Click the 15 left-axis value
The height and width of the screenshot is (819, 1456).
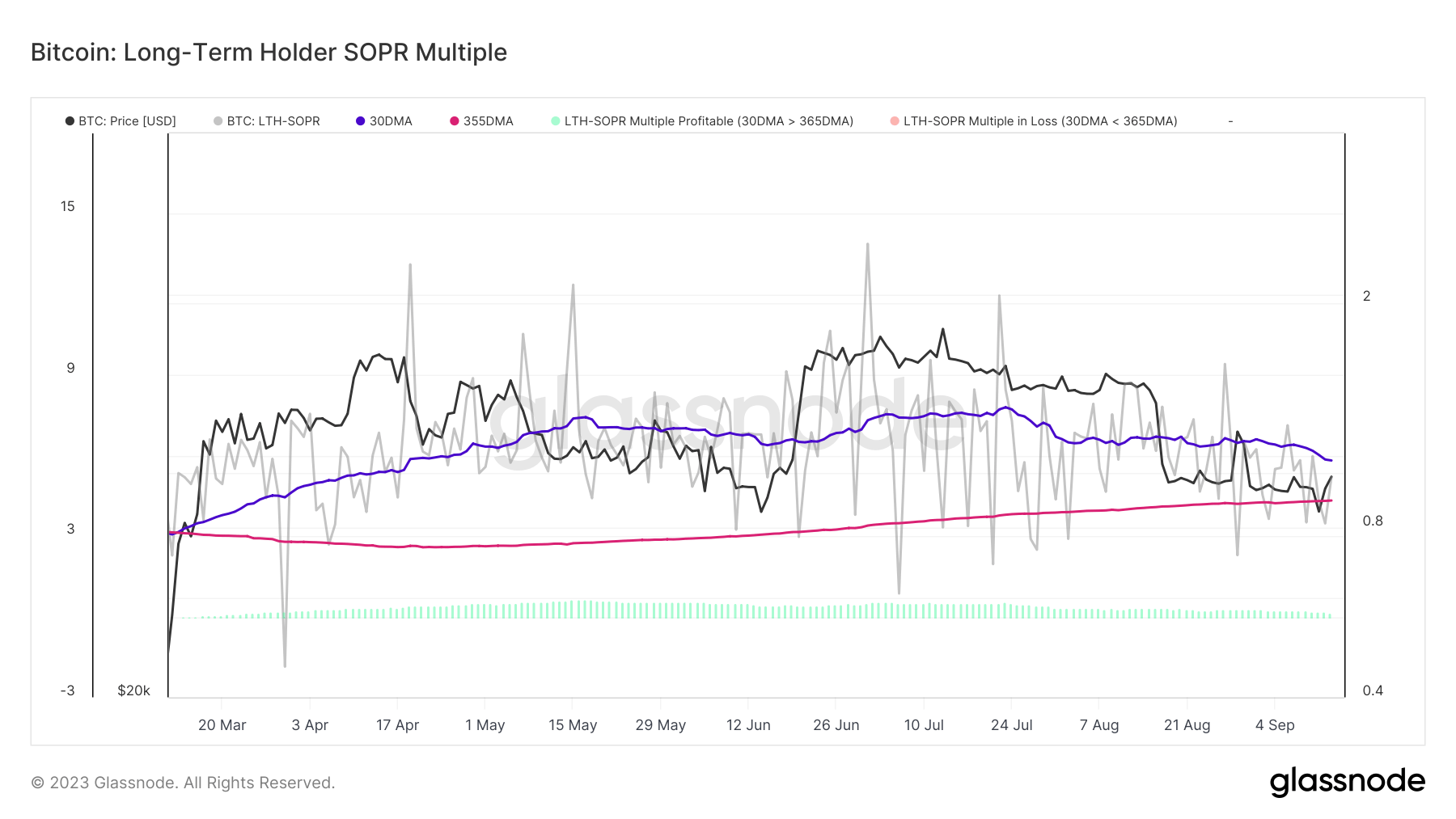(67, 206)
